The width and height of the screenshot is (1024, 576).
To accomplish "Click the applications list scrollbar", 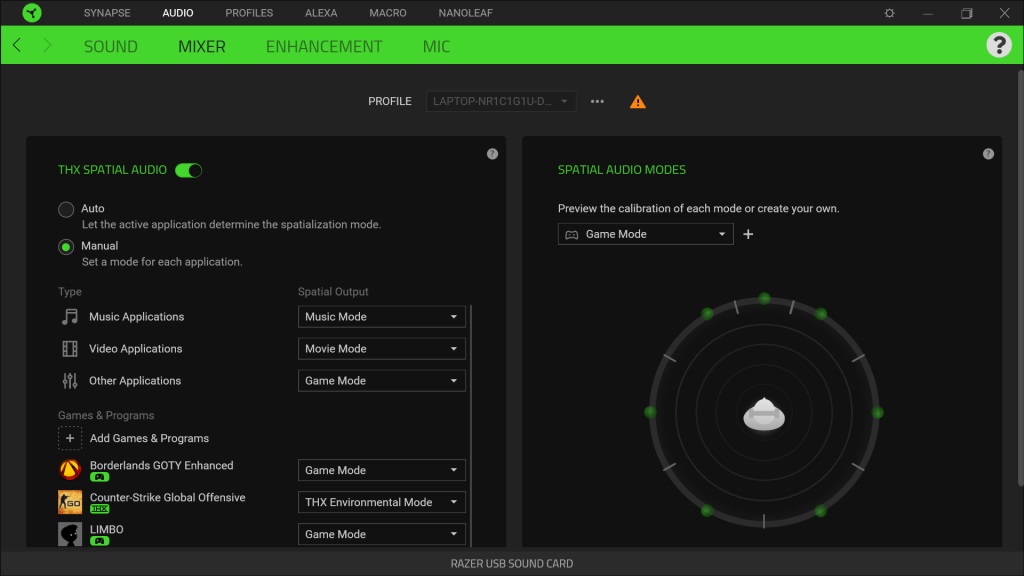I will 470,425.
